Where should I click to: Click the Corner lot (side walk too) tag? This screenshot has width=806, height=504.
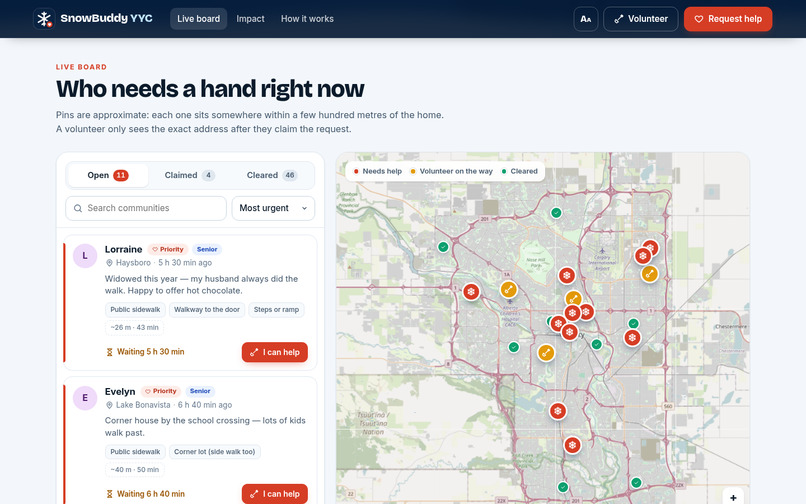click(214, 452)
